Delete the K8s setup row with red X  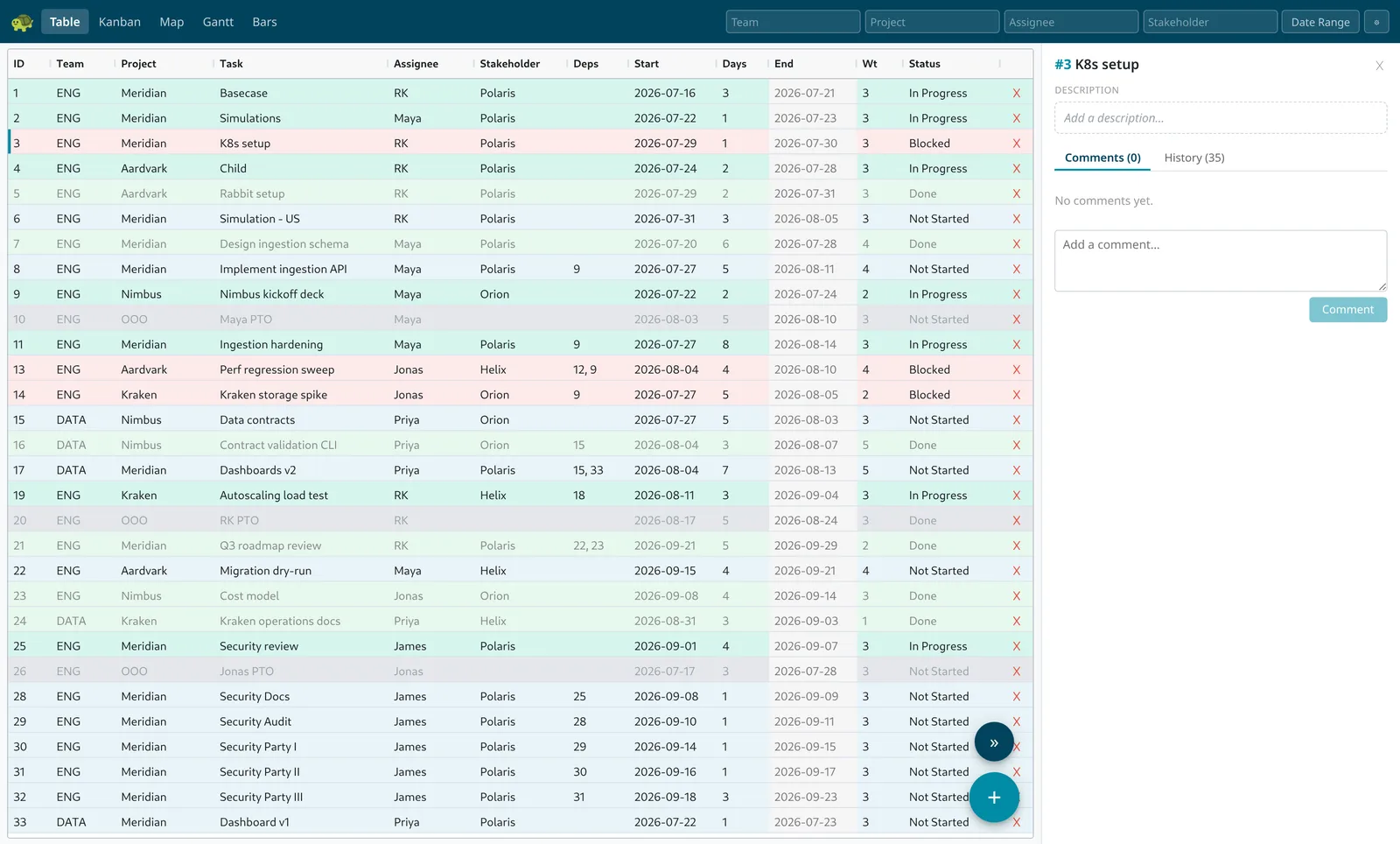point(1016,144)
